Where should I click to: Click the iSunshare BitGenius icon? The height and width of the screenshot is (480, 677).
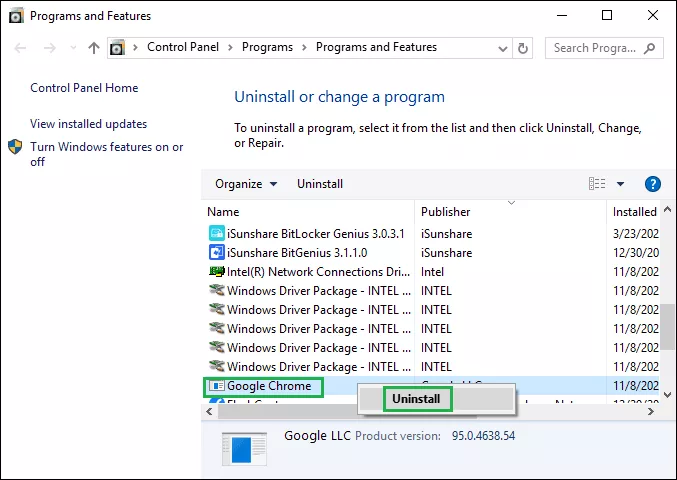pyautogui.click(x=216, y=253)
